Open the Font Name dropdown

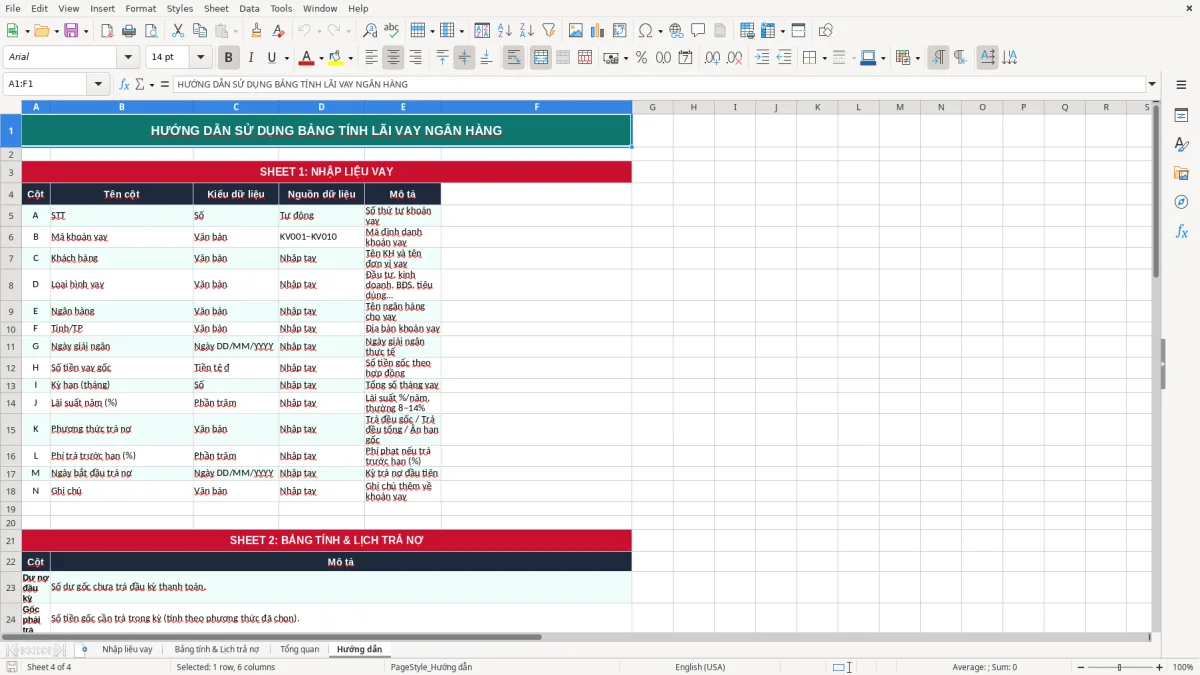[x=128, y=58]
